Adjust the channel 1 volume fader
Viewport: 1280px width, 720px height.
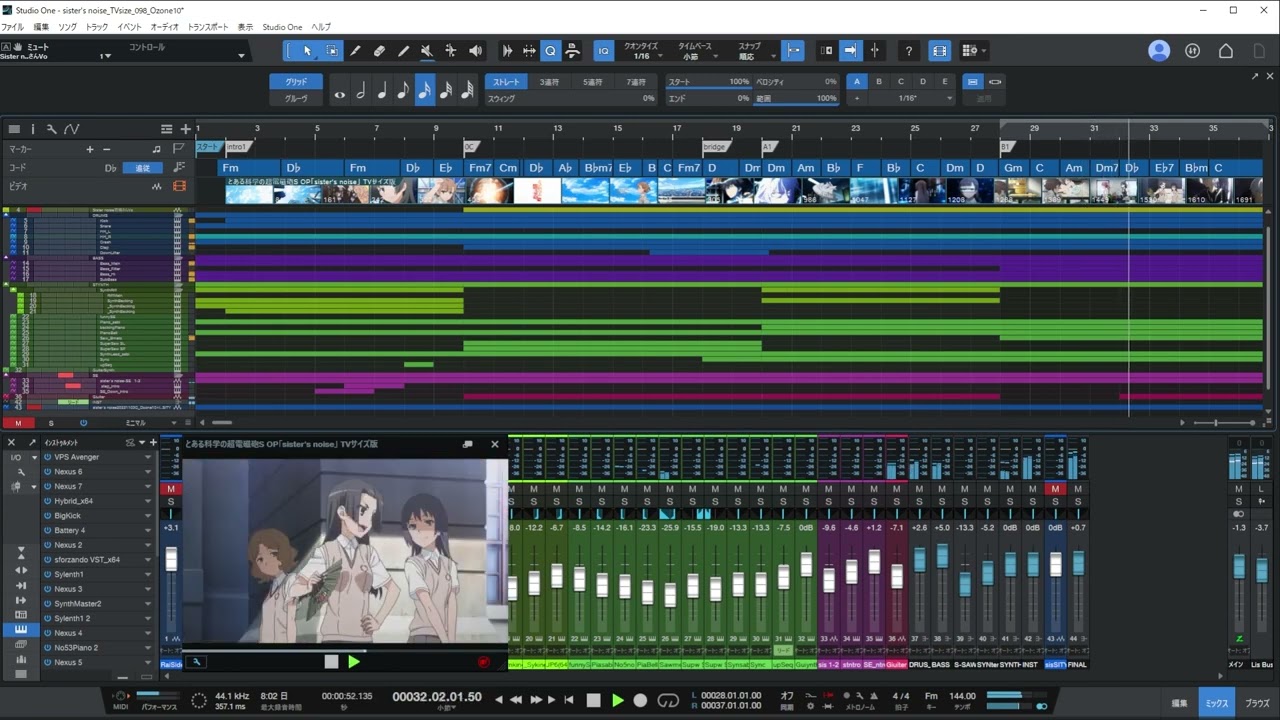pyautogui.click(x=171, y=560)
